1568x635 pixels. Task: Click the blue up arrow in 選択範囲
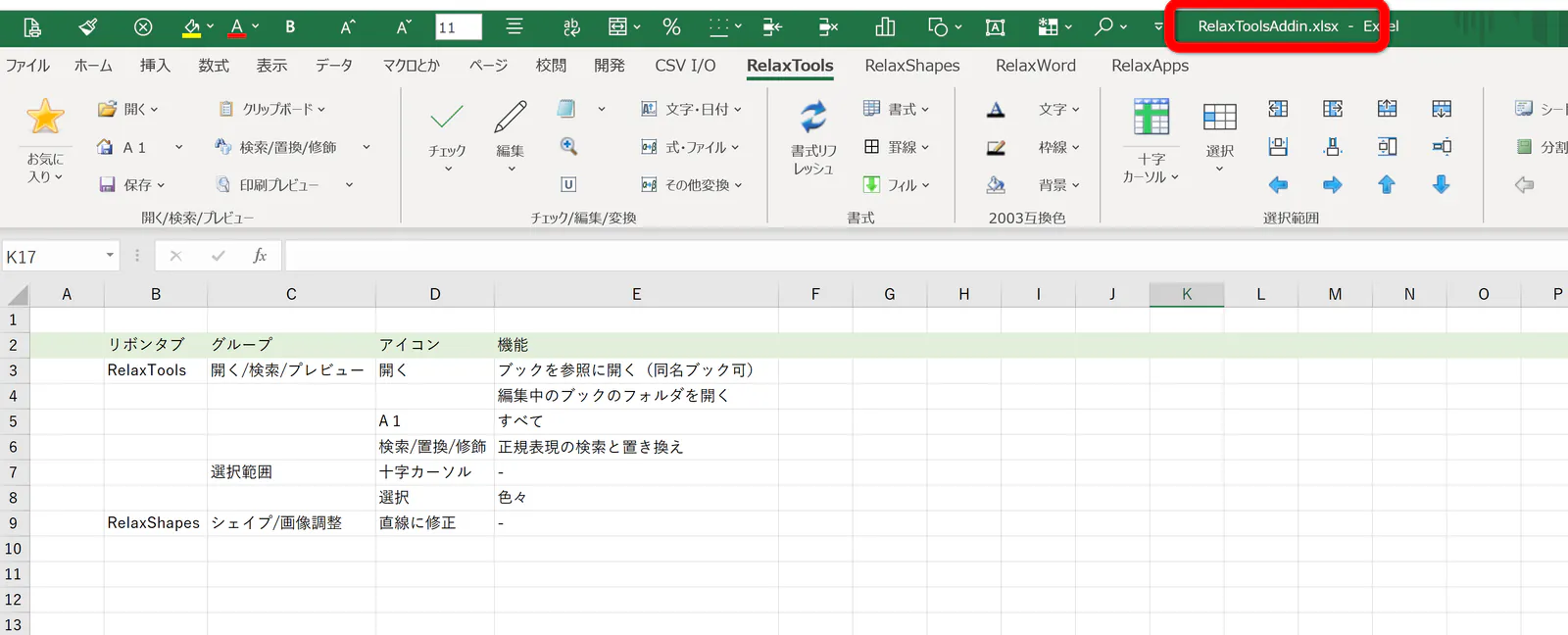pos(1387,184)
